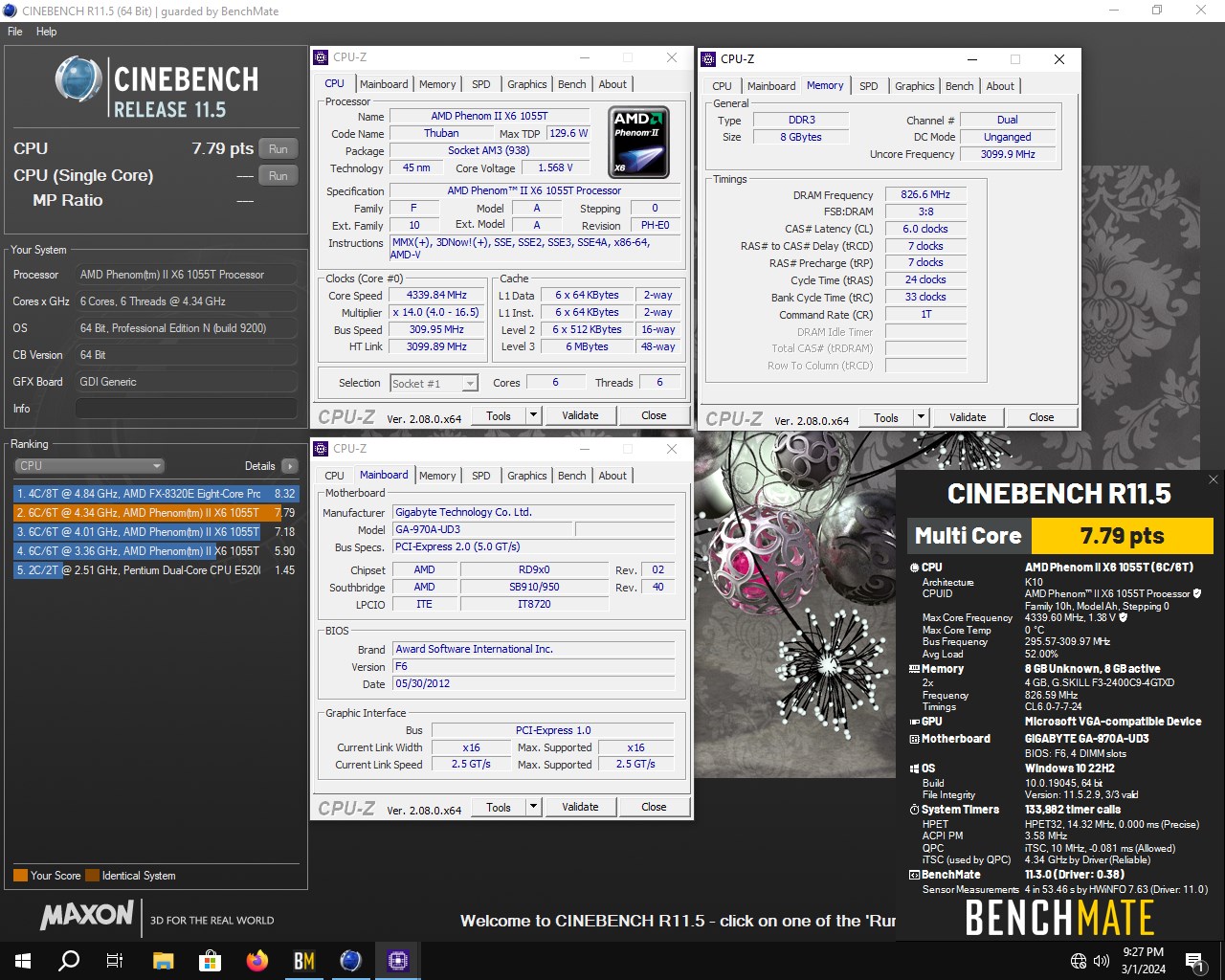Open the BenchMate taskbar icon
1225x980 pixels.
304,961
